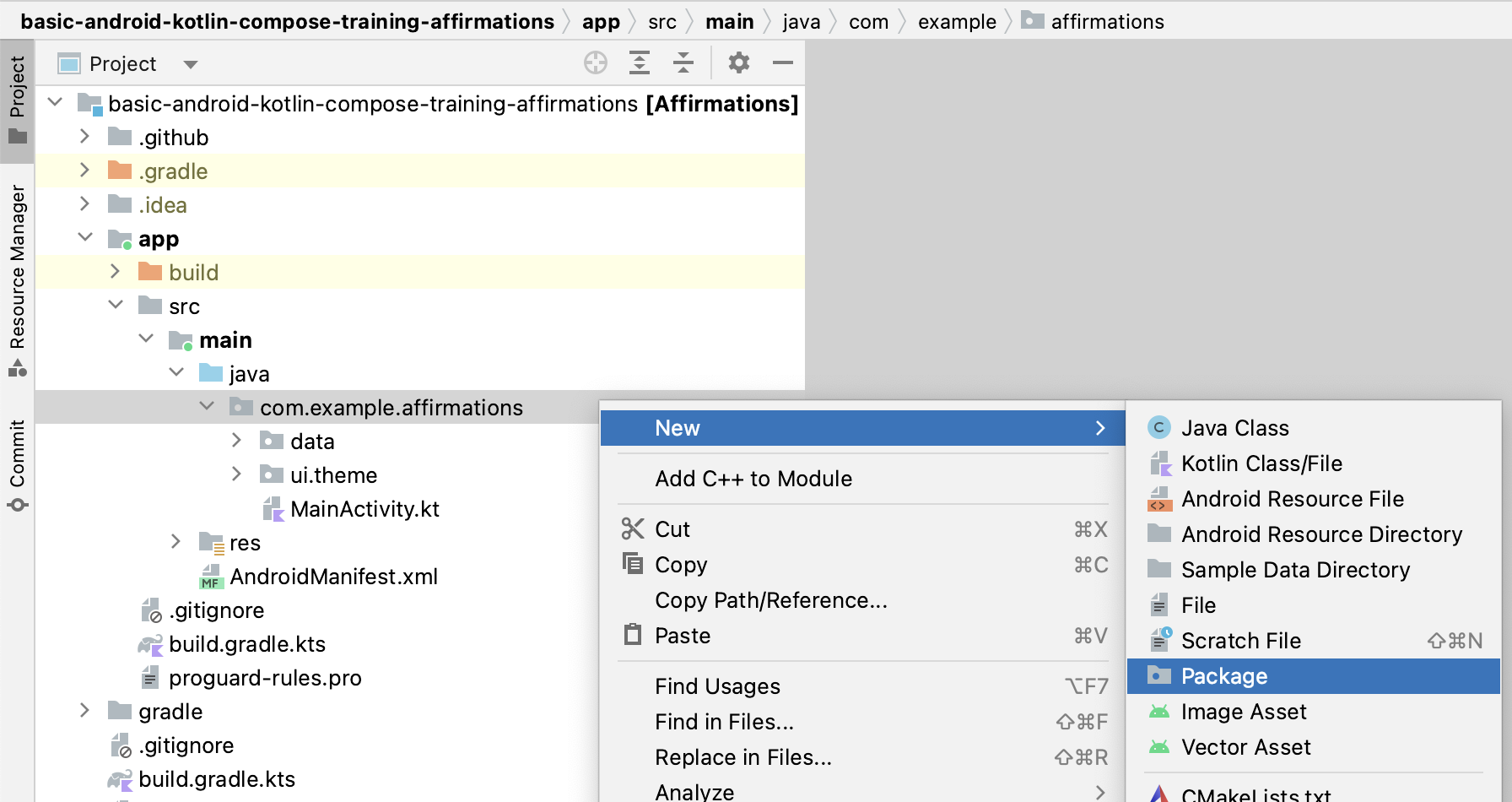Open the Project view dropdown
The width and height of the screenshot is (1512, 802).
point(191,64)
